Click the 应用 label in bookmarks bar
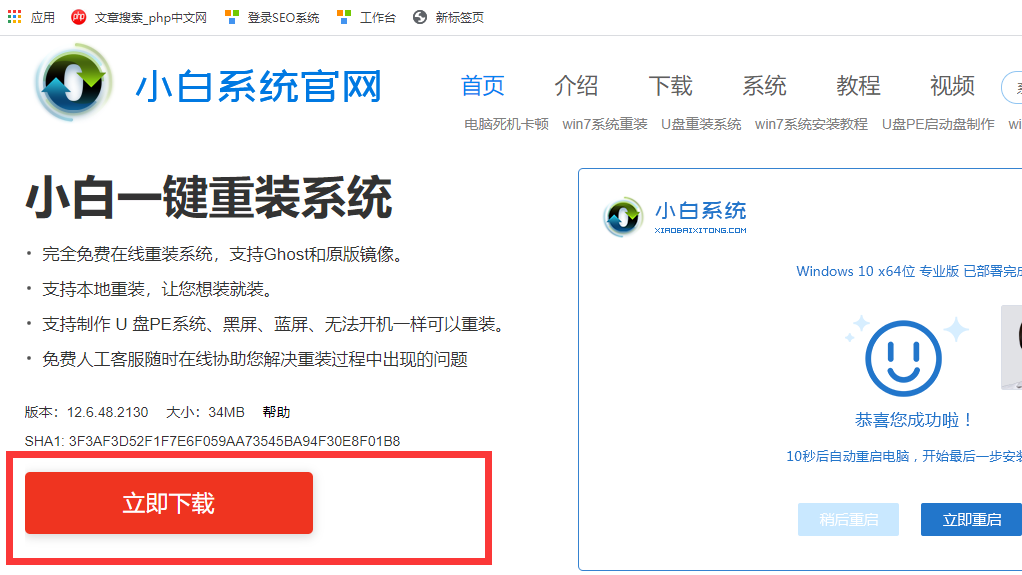1022x575 pixels. tap(43, 18)
